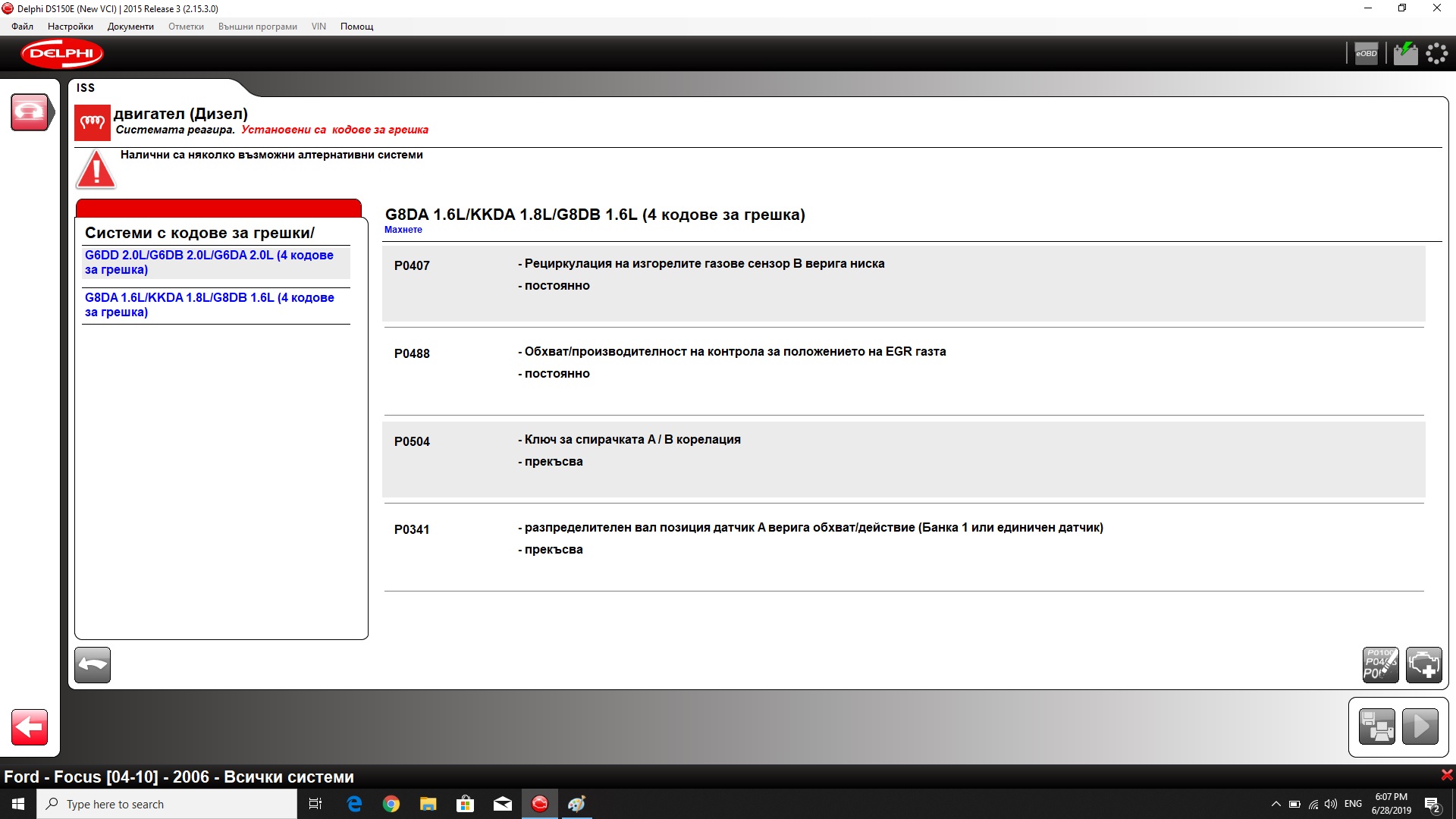Click the Махнете link

[403, 230]
